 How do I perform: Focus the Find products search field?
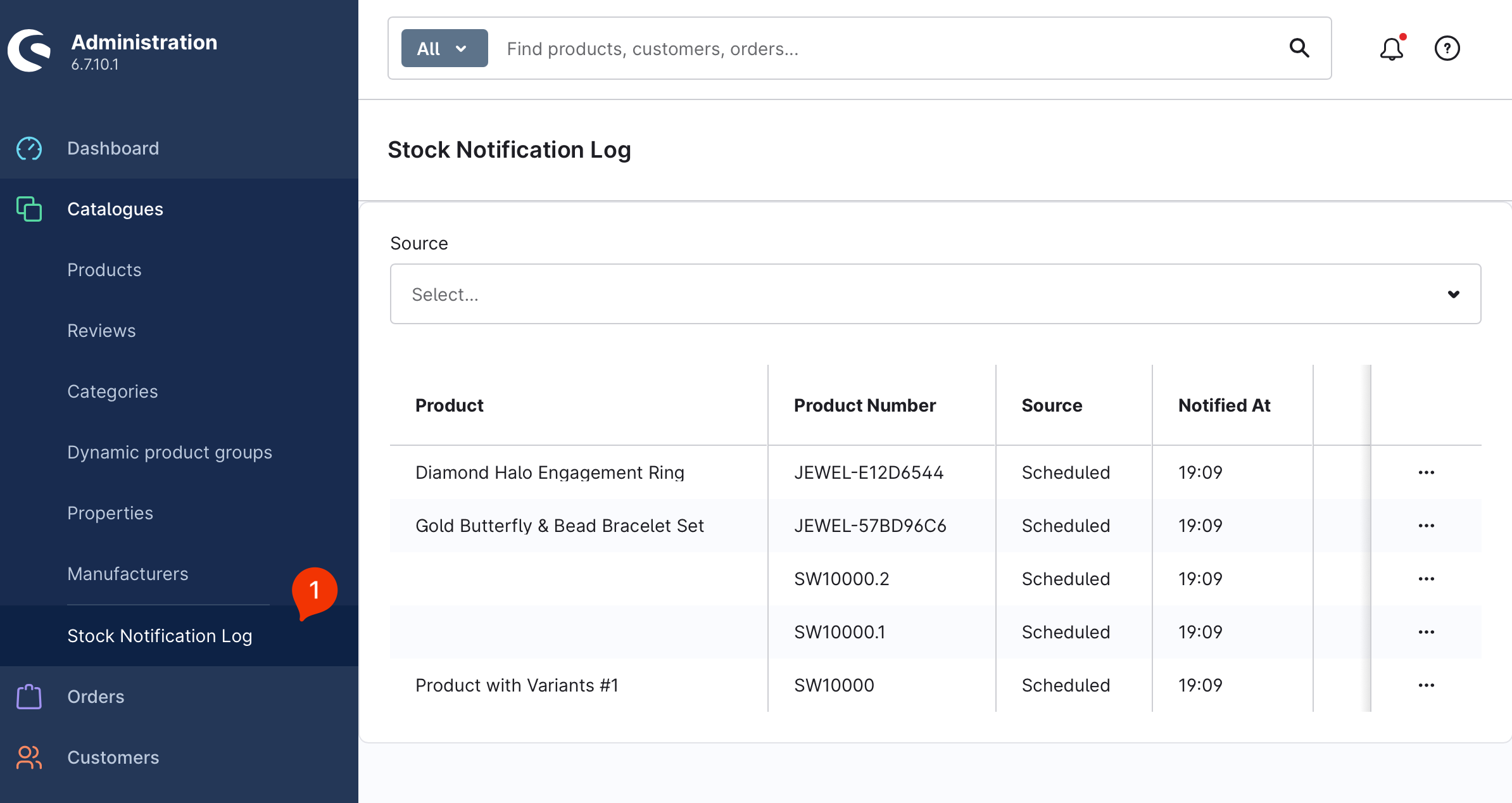886,49
